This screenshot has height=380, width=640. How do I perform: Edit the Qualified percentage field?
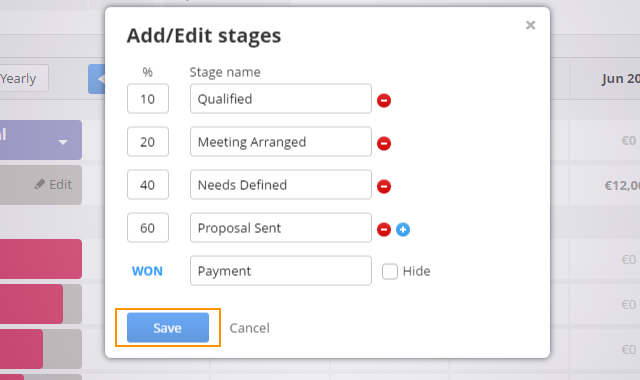pyautogui.click(x=148, y=99)
